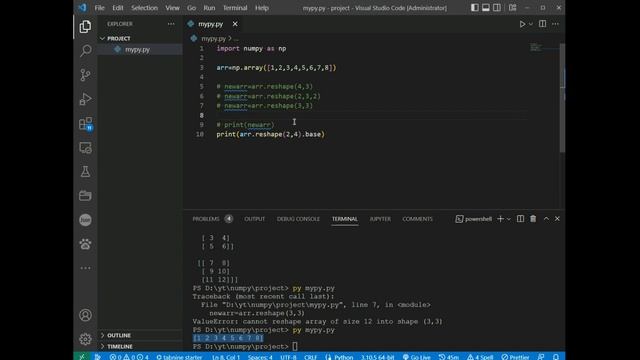
Task: Open the Remote Explorer view
Action: [85, 147]
